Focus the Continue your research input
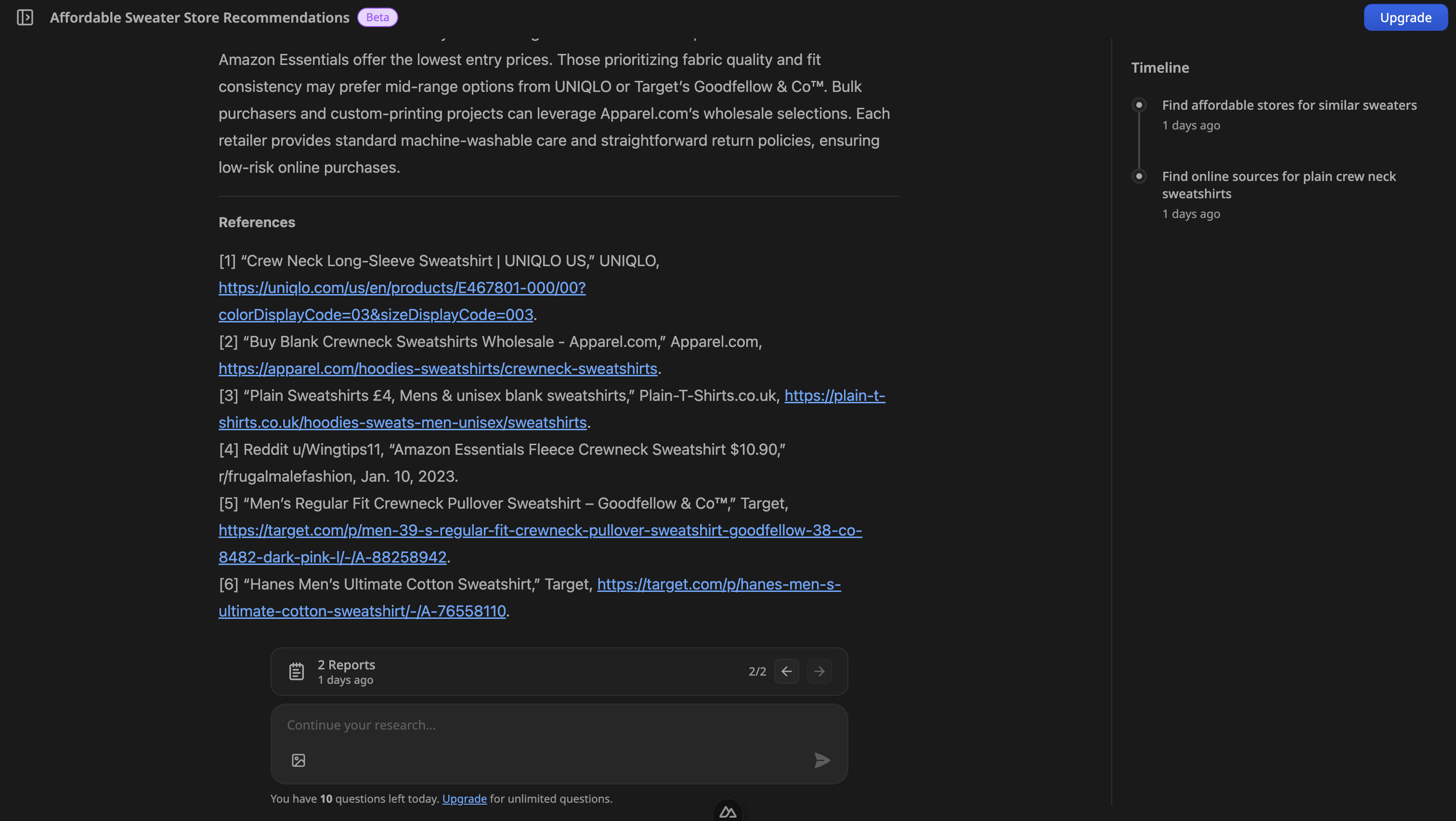Viewport: 1456px width, 821px height. click(x=559, y=726)
